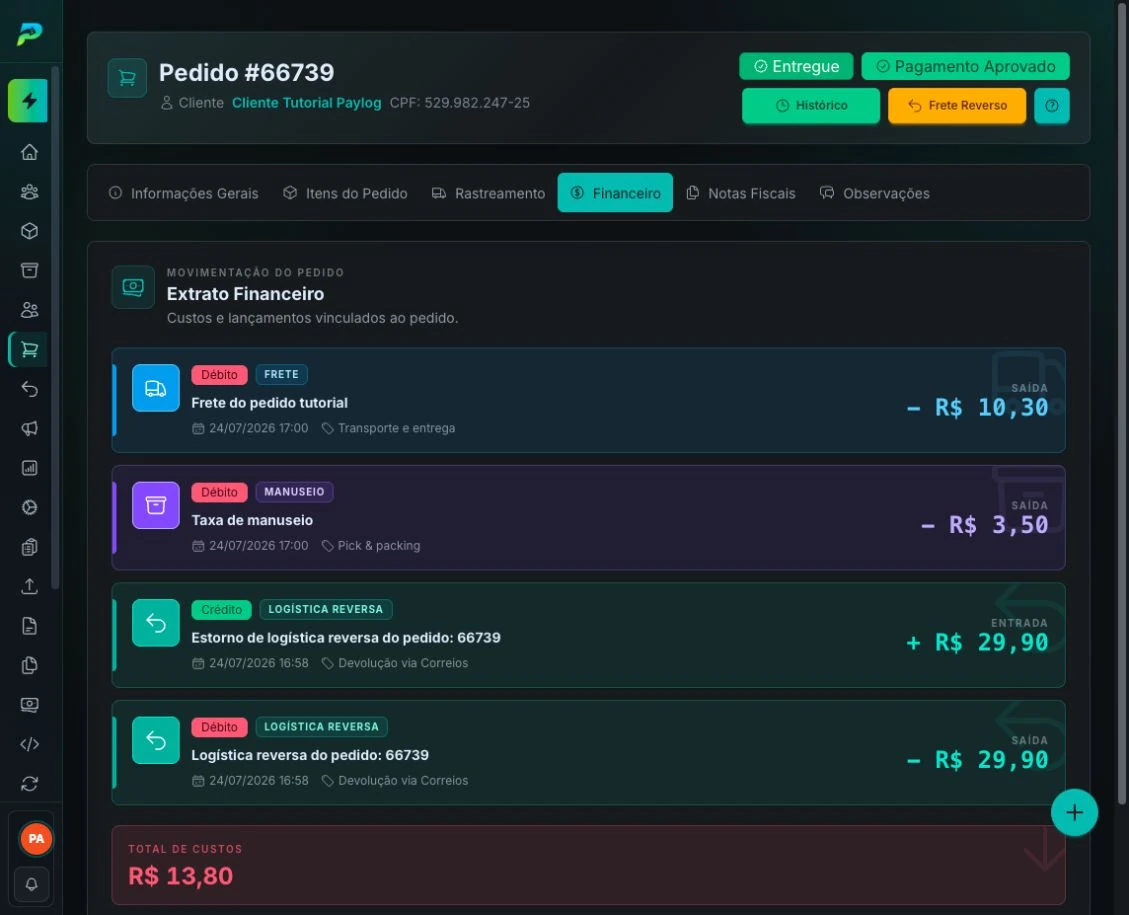Click the 'Pick & packing' tag
Viewport: 1129px width, 915px height.
[371, 546]
